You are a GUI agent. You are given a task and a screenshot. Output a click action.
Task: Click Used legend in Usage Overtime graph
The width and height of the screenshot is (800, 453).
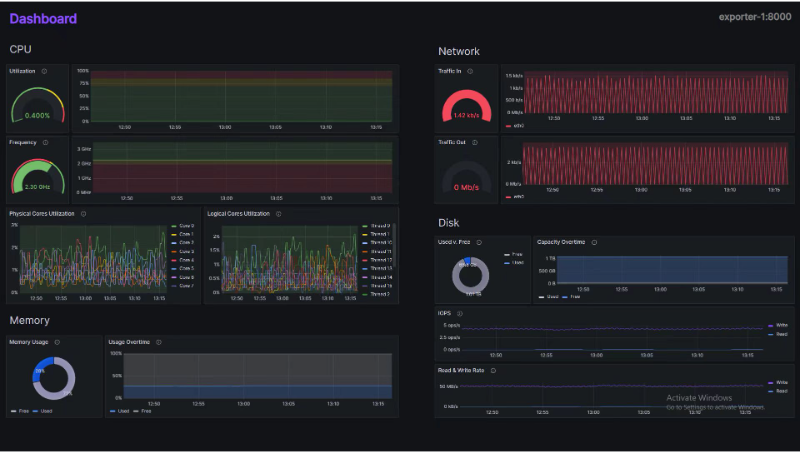coord(119,411)
